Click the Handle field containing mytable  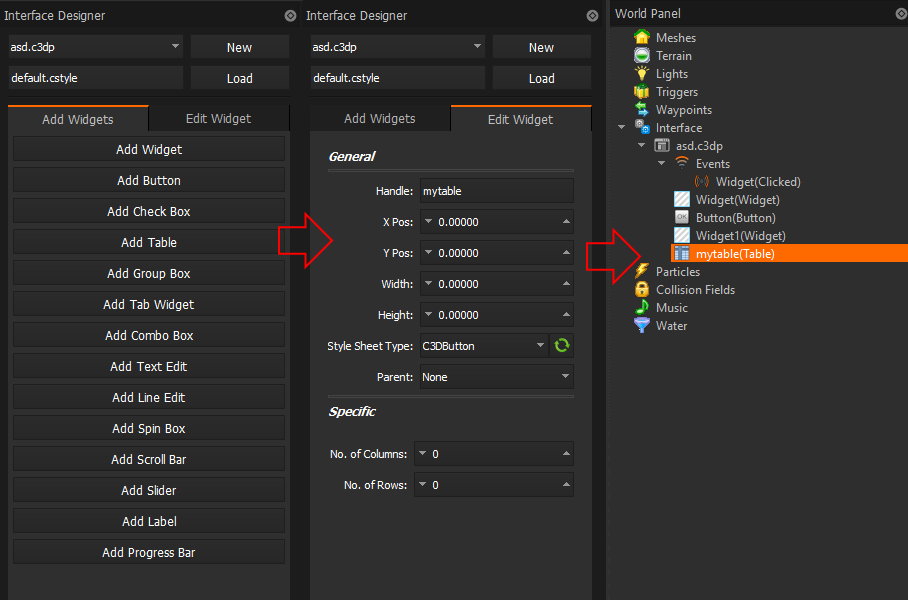(497, 191)
